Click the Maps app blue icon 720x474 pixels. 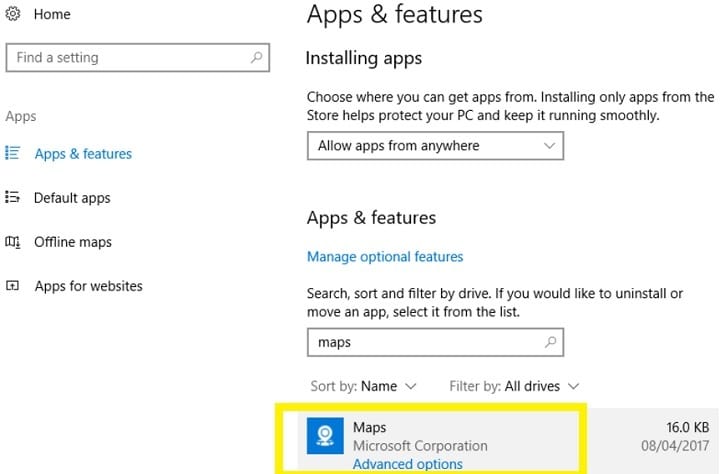[325, 435]
